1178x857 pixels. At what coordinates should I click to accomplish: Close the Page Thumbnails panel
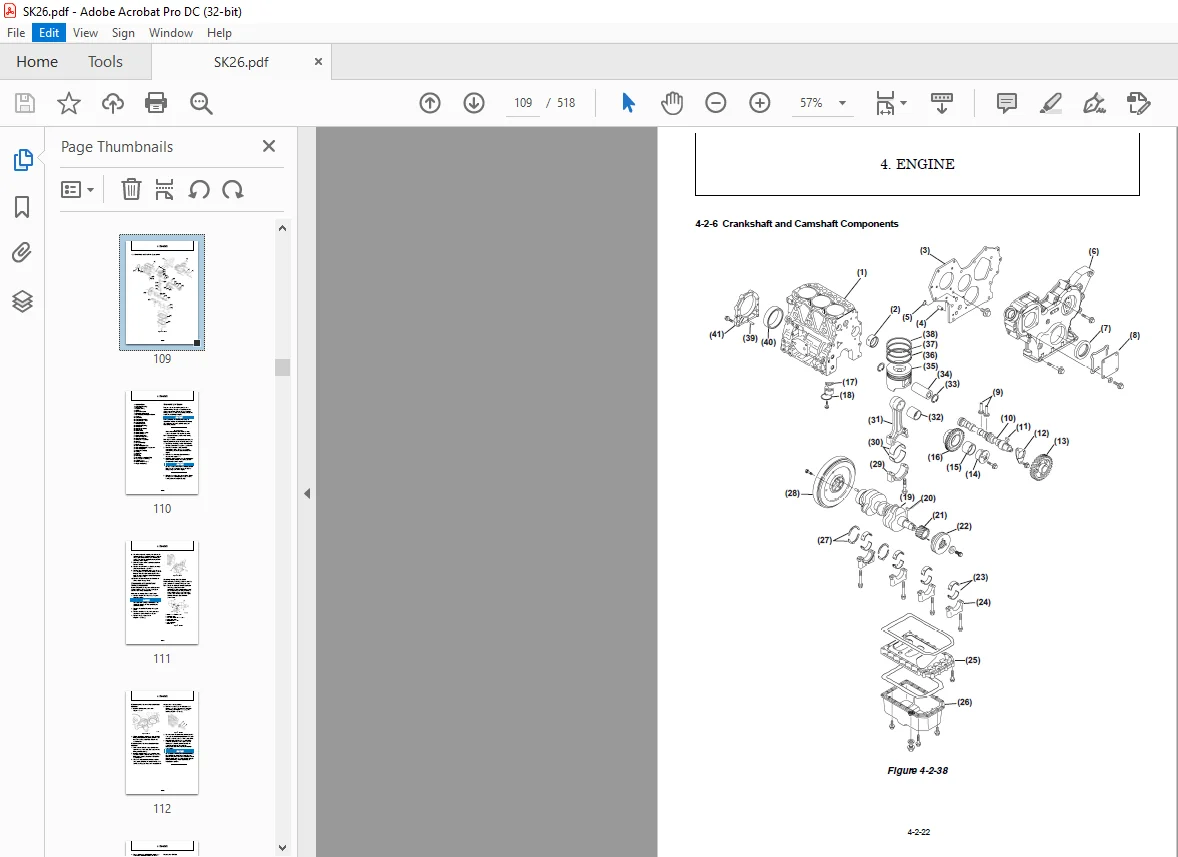pyautogui.click(x=269, y=146)
